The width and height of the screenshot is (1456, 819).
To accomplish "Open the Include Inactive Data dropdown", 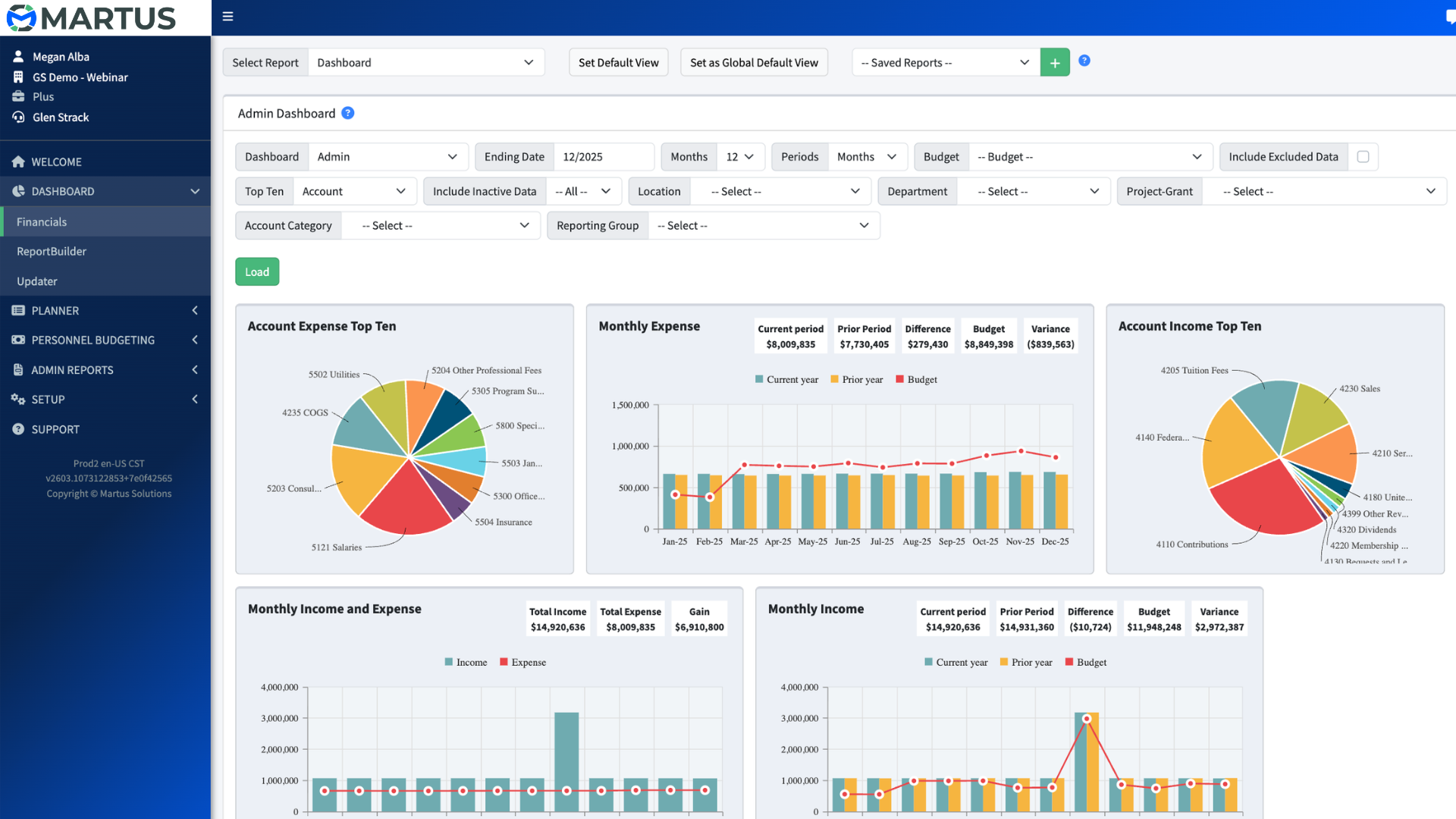I will 584,191.
